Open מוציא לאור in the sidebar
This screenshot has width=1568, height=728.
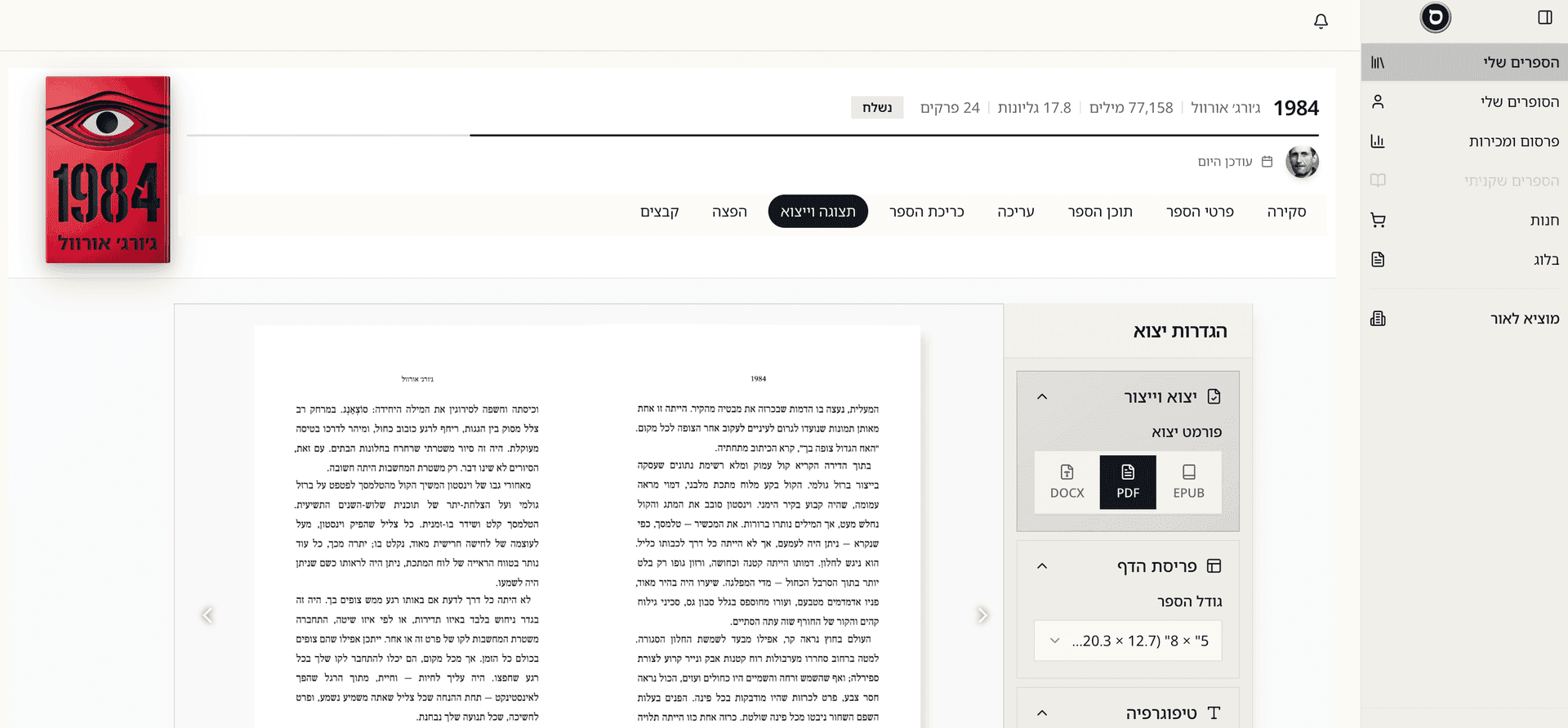[x=1464, y=319]
